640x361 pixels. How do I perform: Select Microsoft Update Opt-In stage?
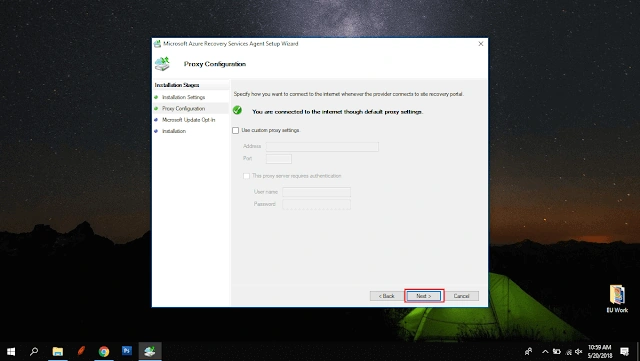click(188, 120)
